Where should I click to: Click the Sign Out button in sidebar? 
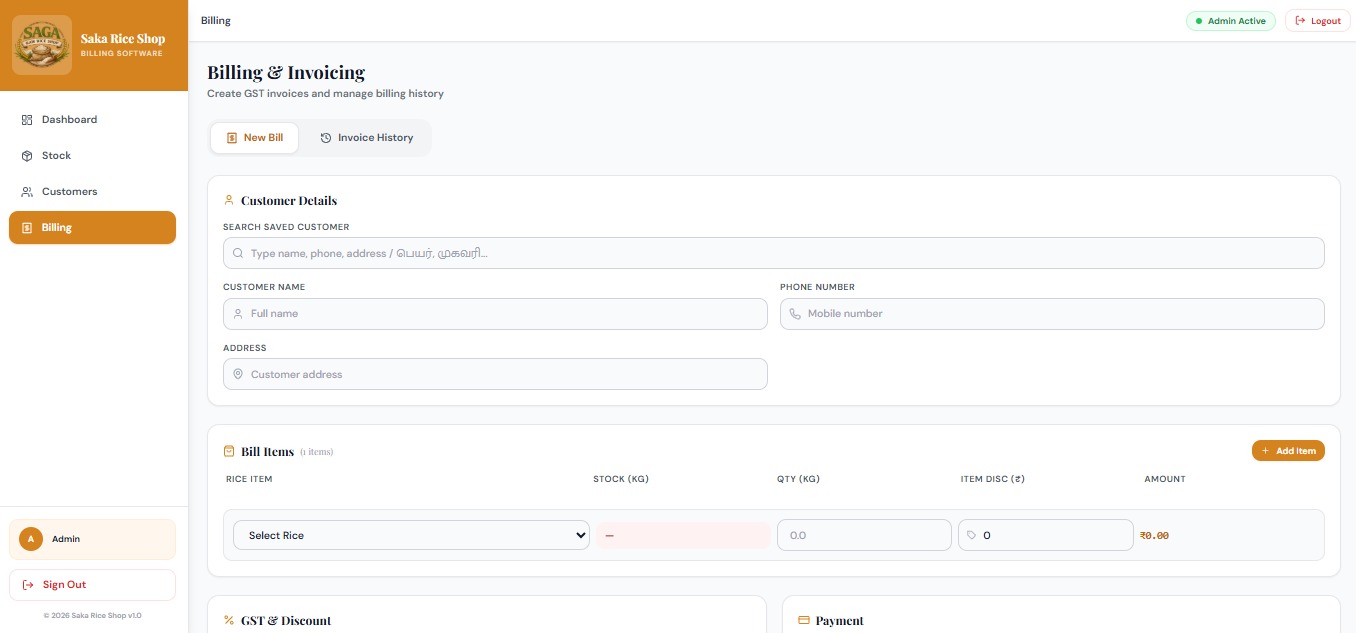click(x=92, y=585)
